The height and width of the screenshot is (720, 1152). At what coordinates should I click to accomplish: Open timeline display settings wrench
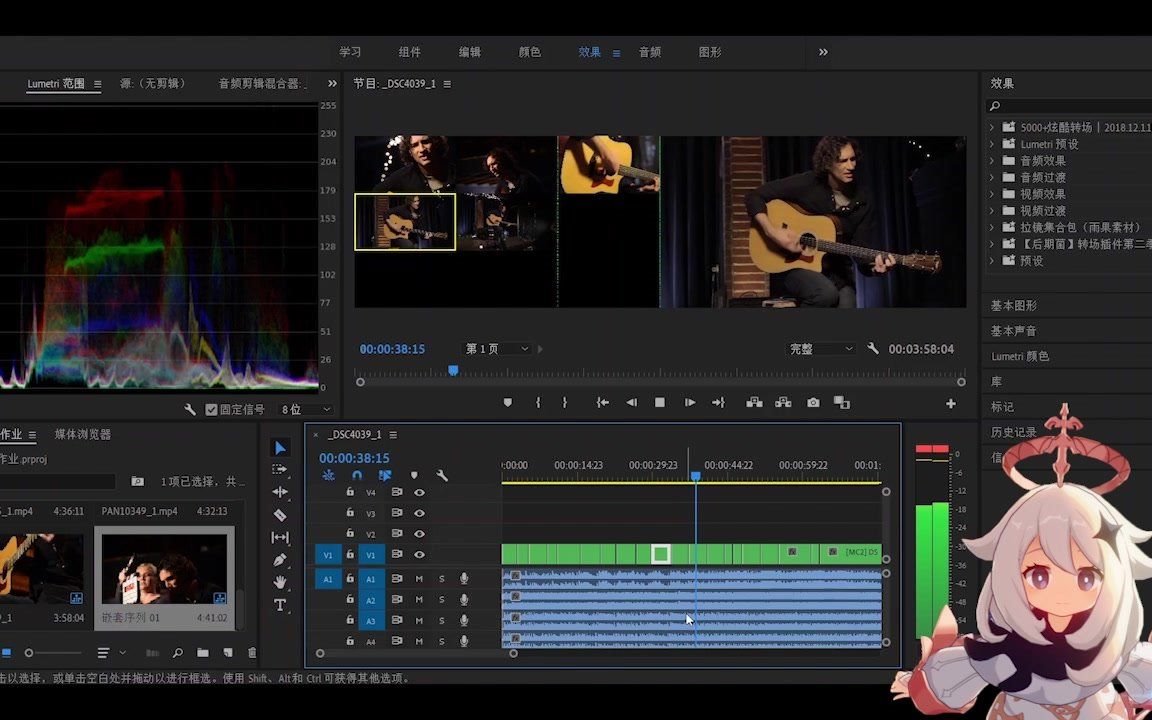pyautogui.click(x=442, y=476)
